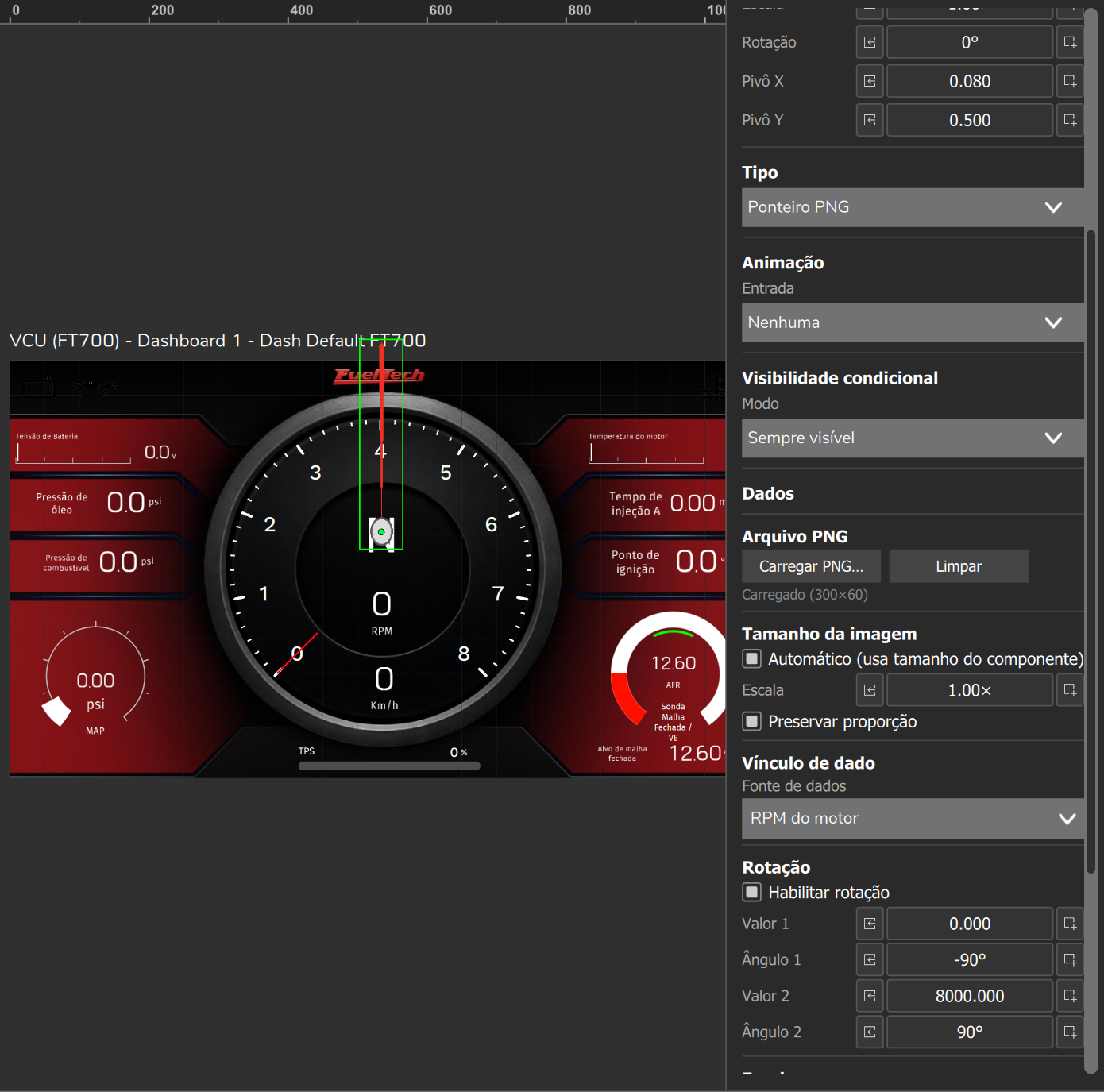Enable the Habilitar rotação checkbox
The width and height of the screenshot is (1104, 1092).
(751, 892)
